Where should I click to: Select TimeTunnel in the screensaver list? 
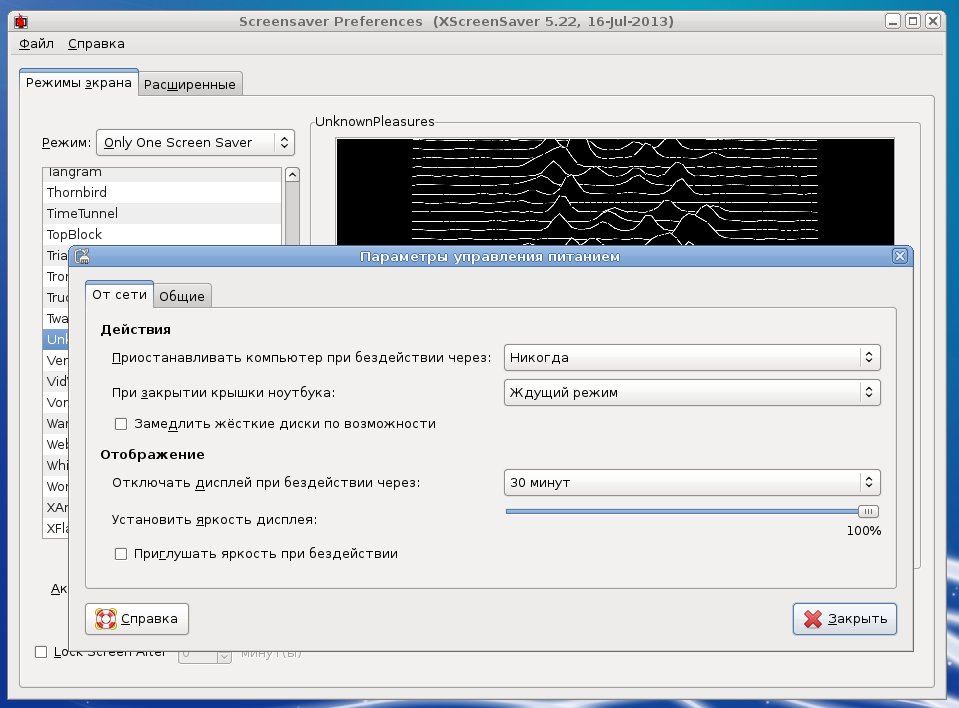click(162, 213)
